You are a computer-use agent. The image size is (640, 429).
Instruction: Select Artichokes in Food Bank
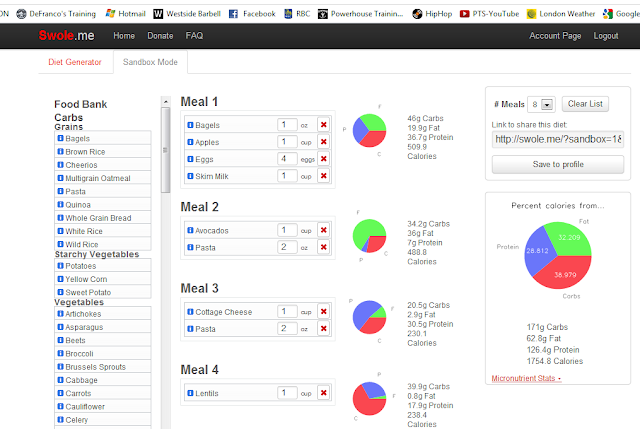point(103,314)
